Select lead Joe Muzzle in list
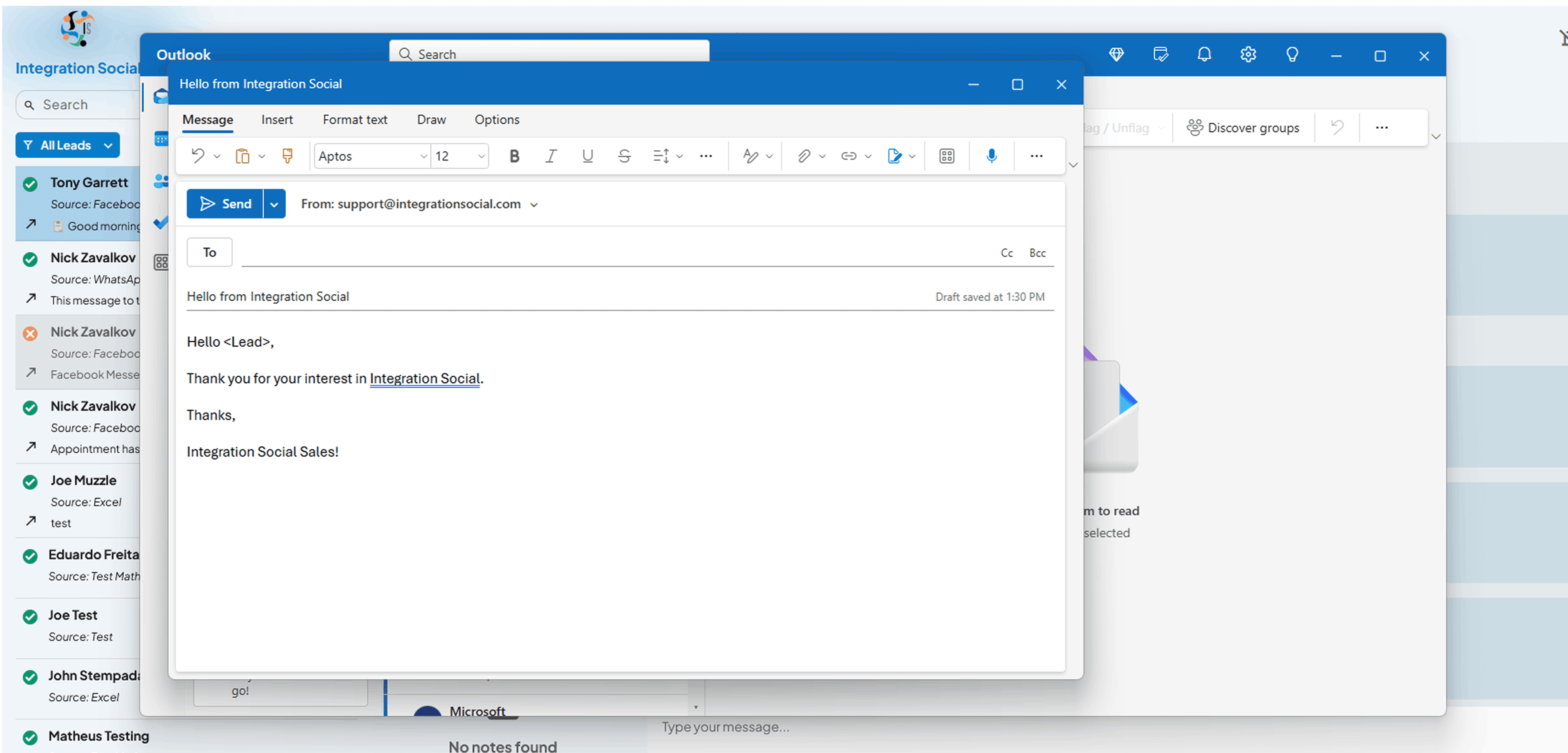 click(78, 501)
